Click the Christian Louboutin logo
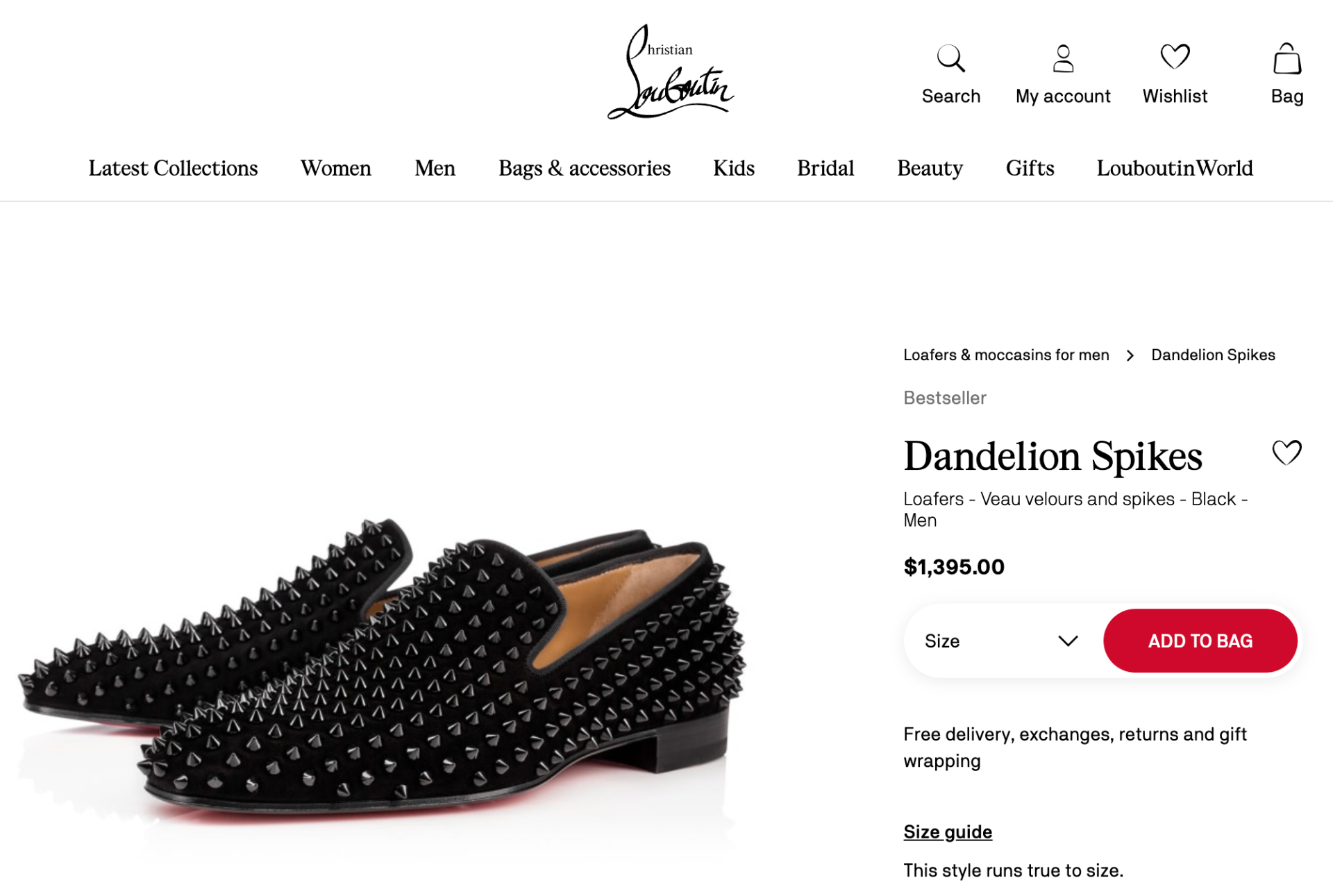Image resolution: width=1333 pixels, height=896 pixels. 669,76
